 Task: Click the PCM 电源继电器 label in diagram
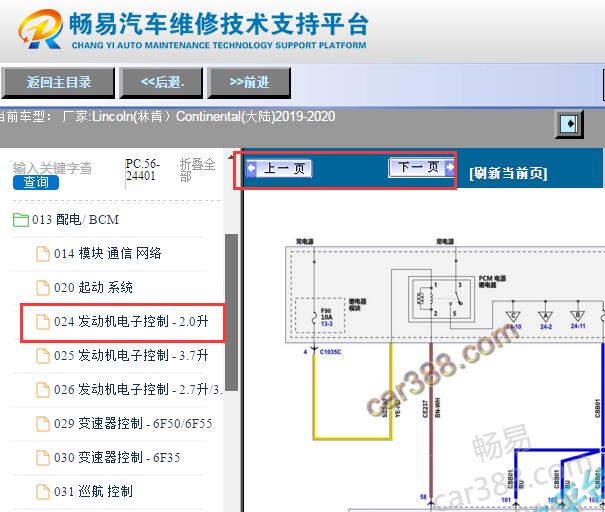[492, 281]
